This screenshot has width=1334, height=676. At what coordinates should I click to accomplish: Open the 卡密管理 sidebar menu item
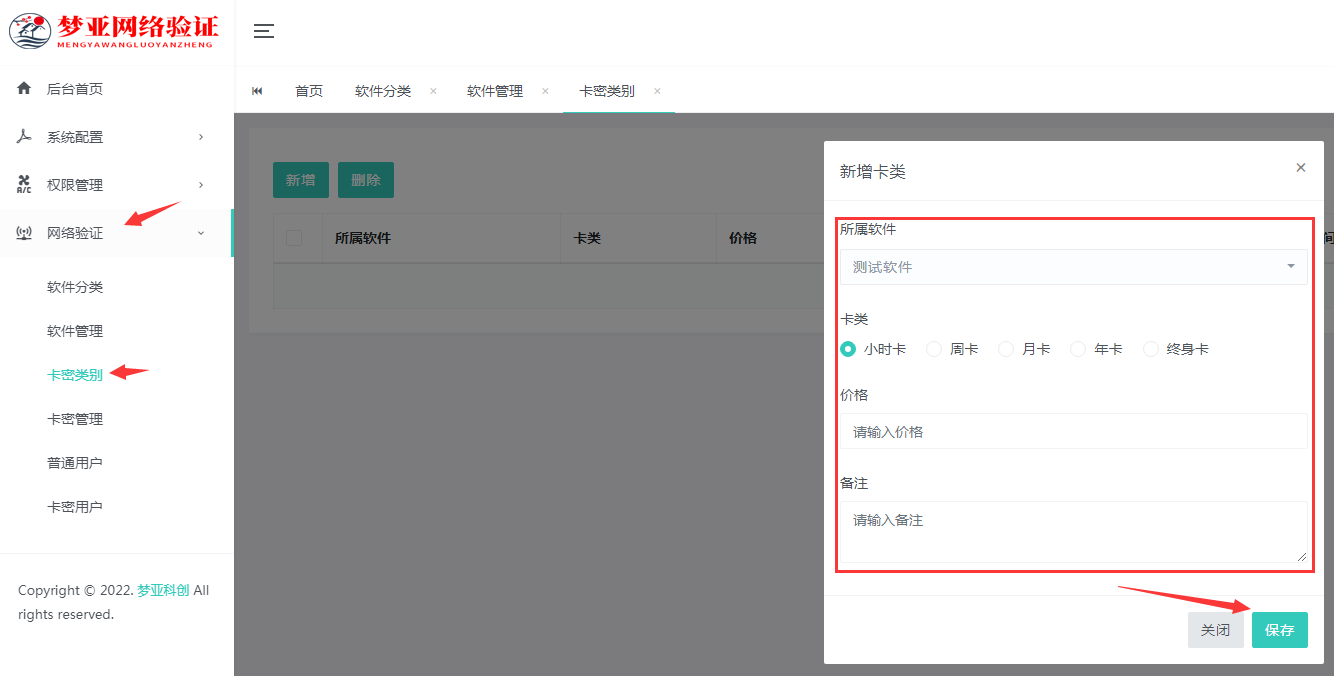point(76,418)
